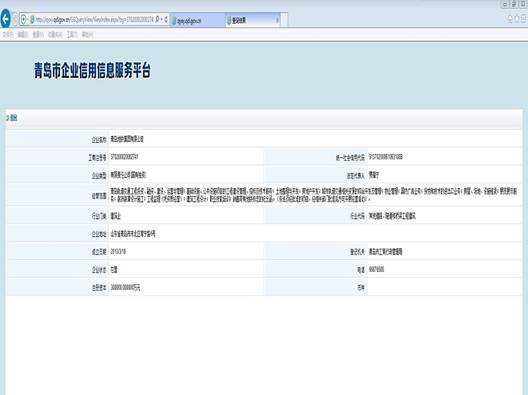
Task: Open the 收藏夹 (Favorites) menu
Action: [x=55, y=35]
